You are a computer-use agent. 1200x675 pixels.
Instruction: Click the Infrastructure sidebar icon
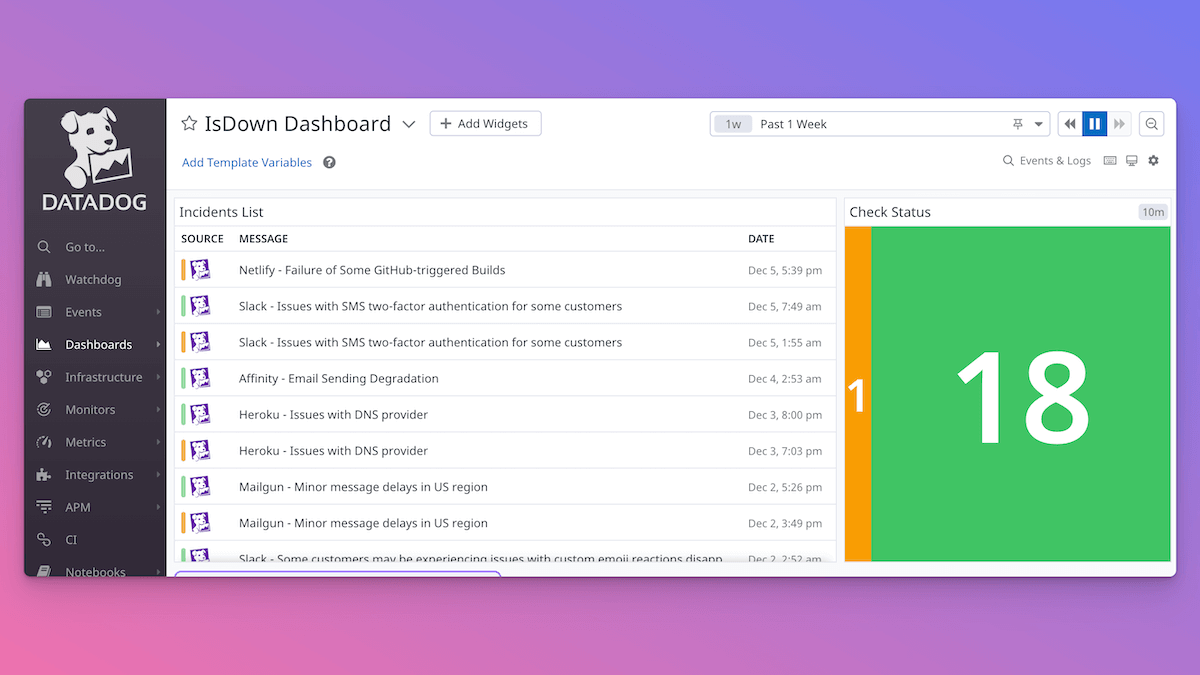click(44, 377)
